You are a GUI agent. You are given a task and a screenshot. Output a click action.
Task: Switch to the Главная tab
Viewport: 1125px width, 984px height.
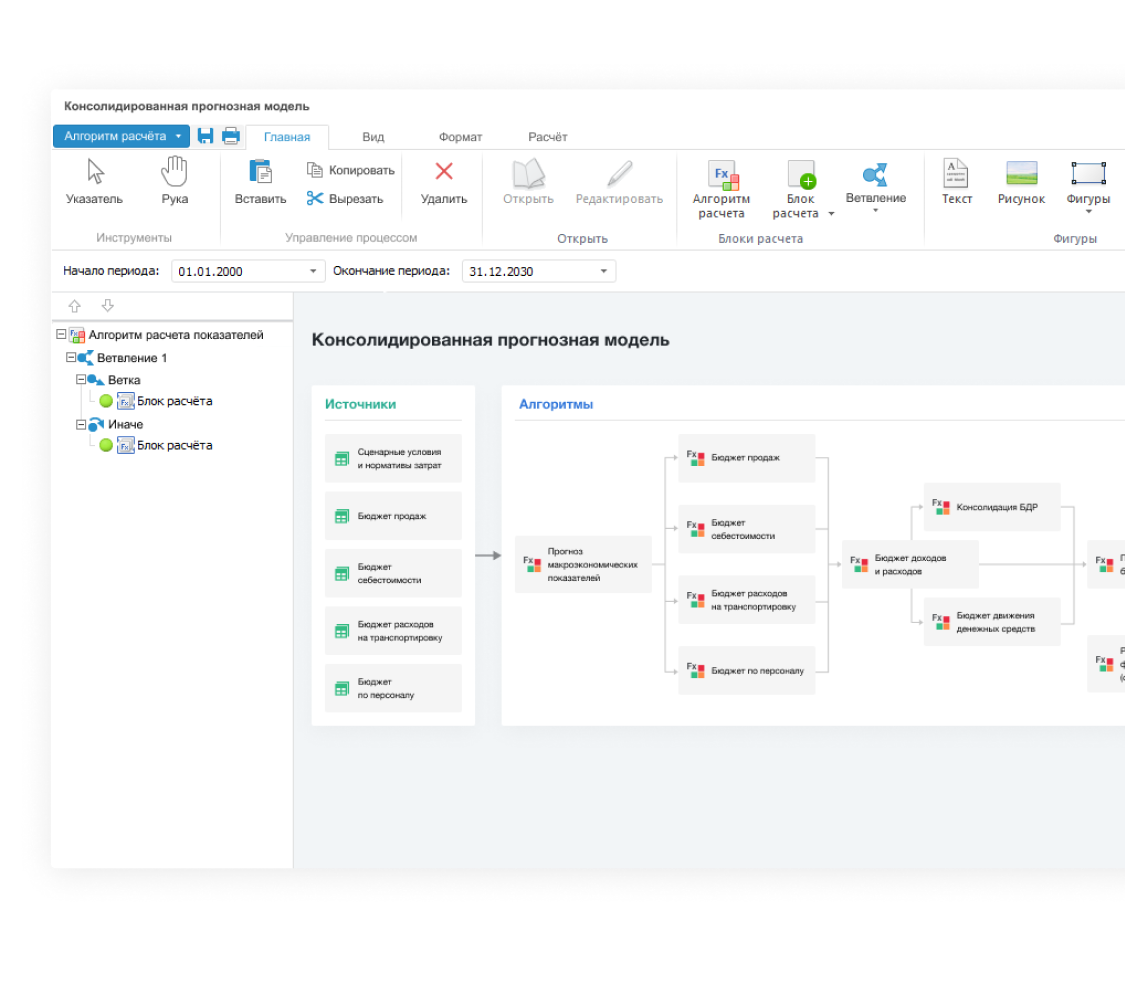click(287, 137)
